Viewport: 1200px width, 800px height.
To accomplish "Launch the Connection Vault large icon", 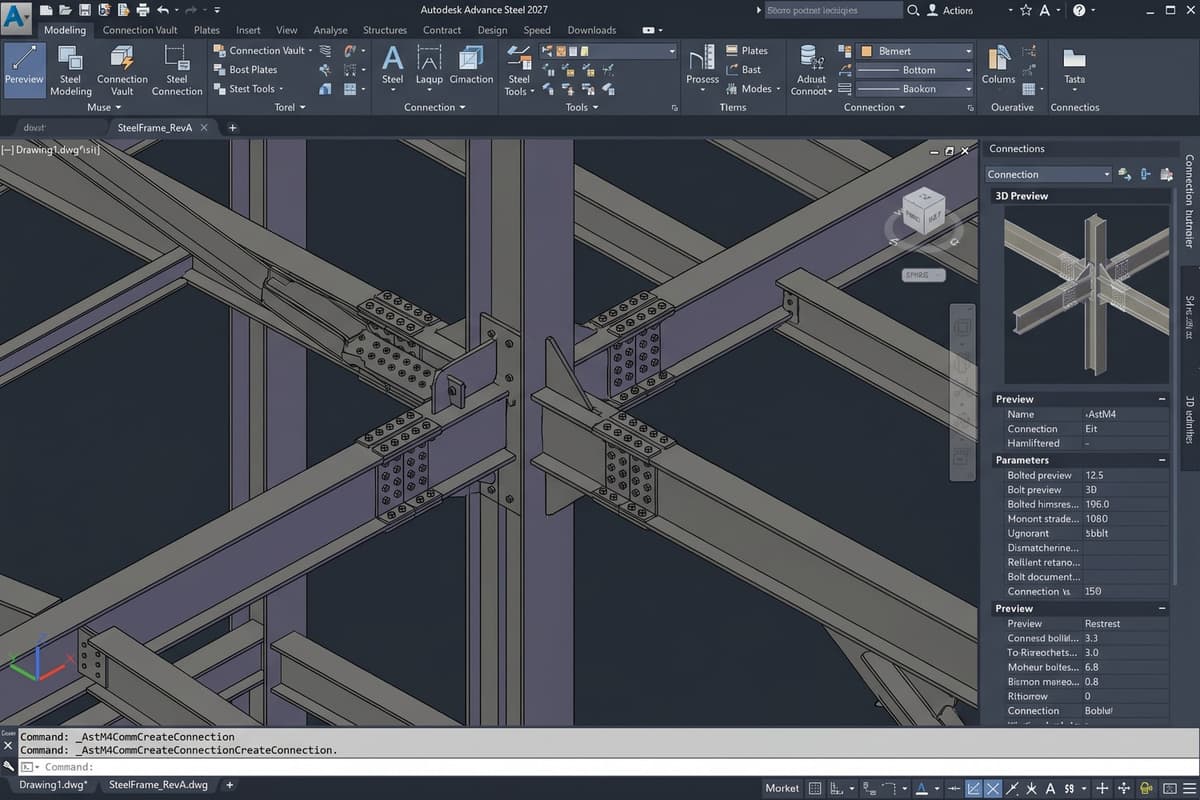I will pyautogui.click(x=122, y=69).
